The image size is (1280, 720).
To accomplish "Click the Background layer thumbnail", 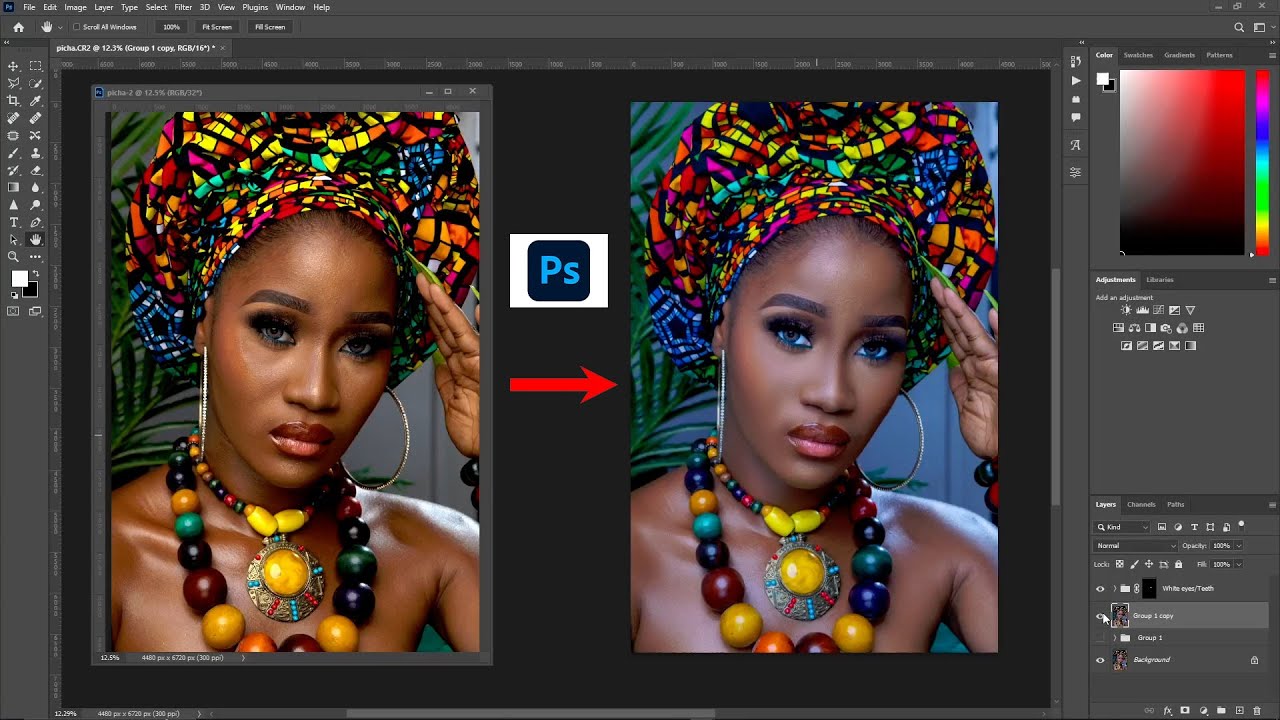I will click(1120, 660).
